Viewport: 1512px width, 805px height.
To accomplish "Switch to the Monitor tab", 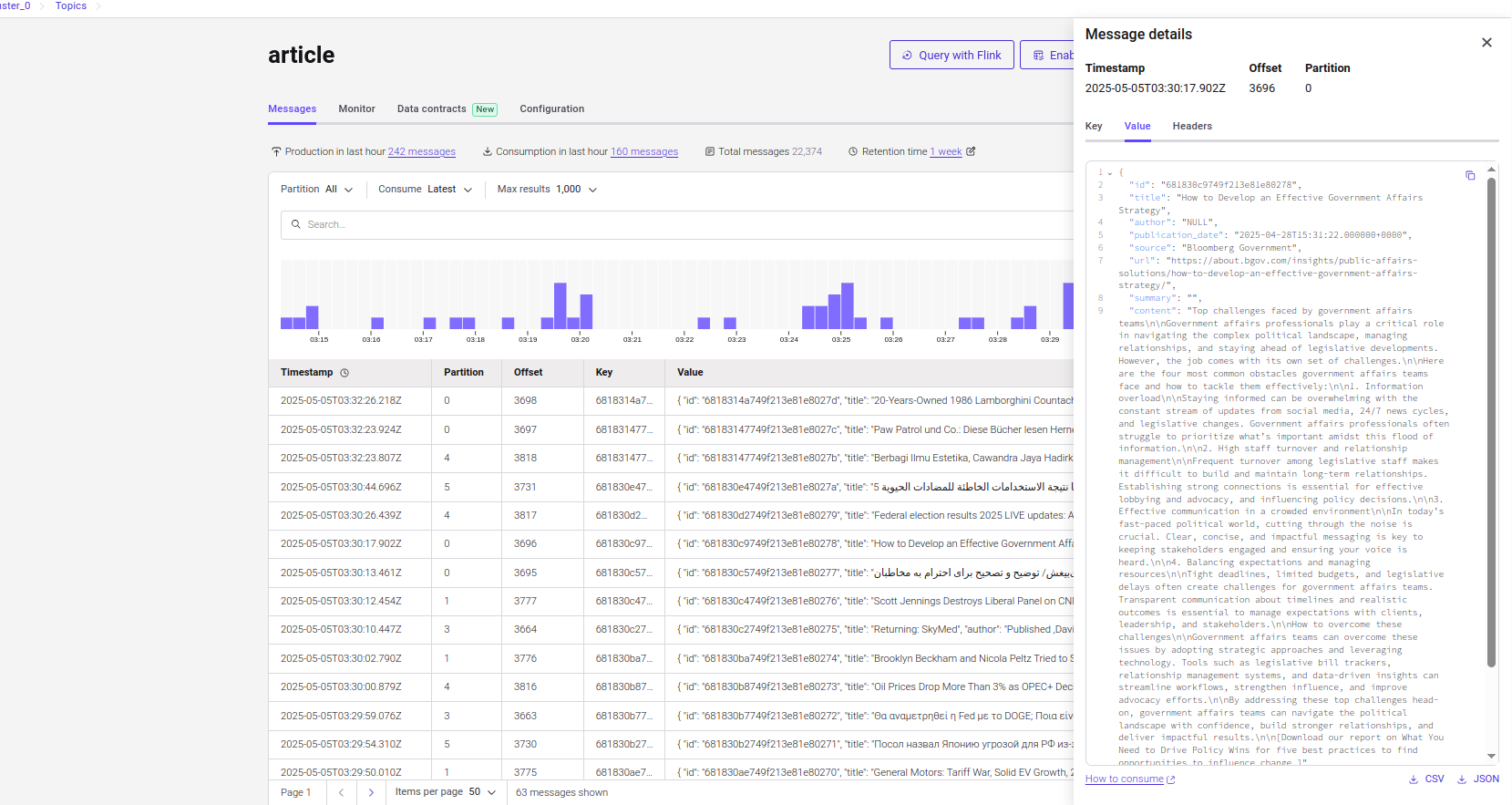I will coord(356,108).
